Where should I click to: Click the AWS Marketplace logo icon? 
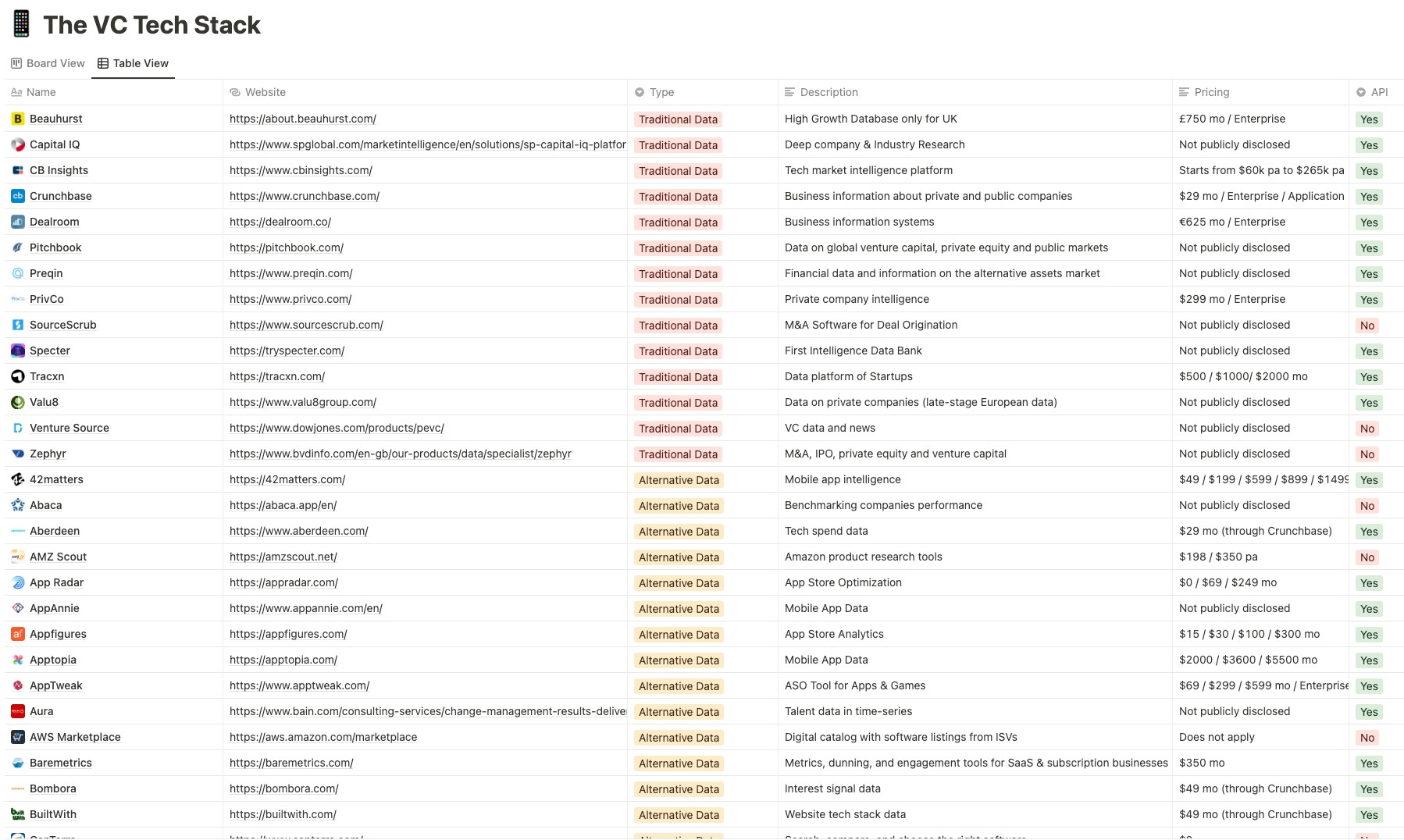click(17, 737)
